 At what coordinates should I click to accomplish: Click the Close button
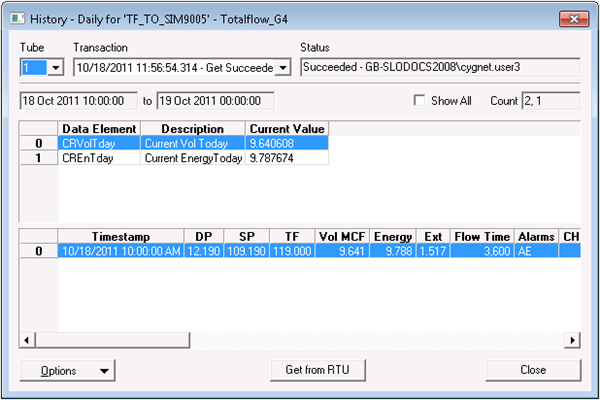(x=533, y=370)
